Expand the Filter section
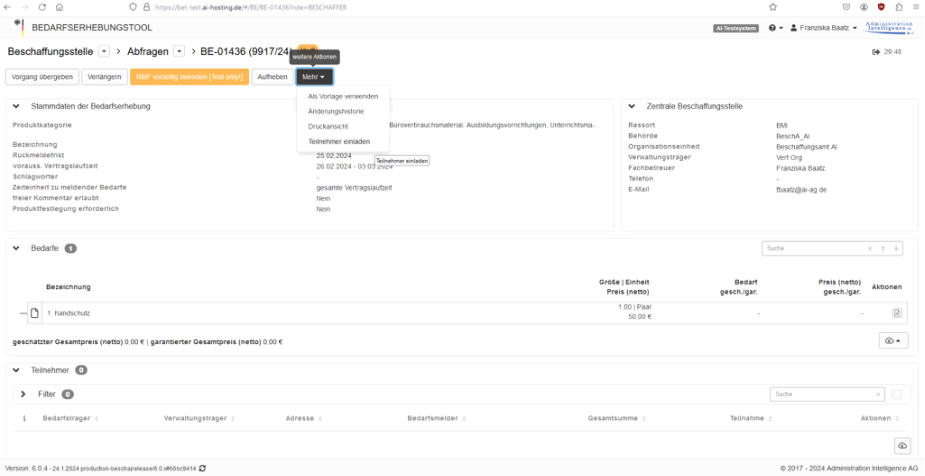925x476 pixels. 23,394
